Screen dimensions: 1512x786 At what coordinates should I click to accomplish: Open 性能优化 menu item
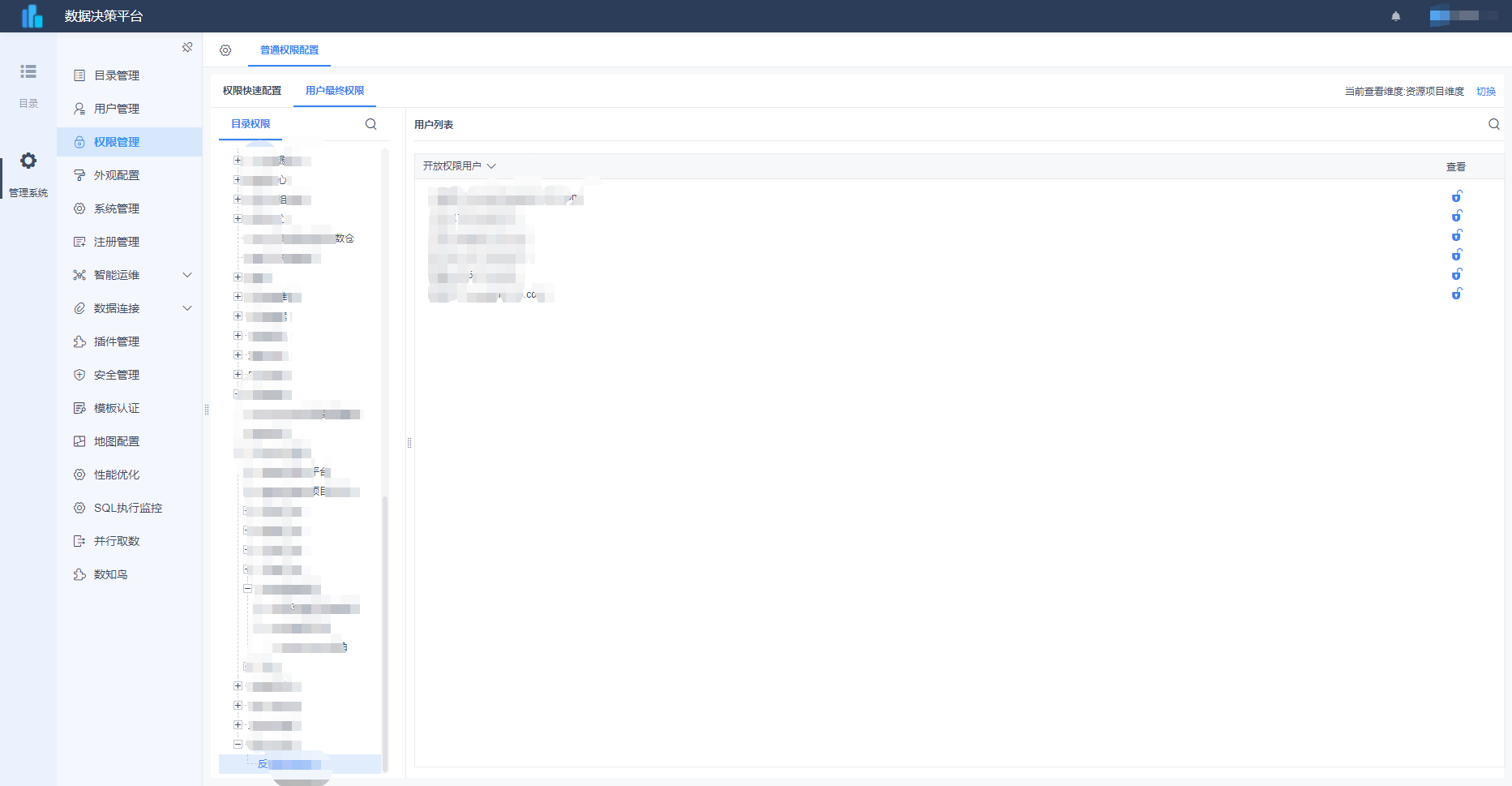tap(130, 475)
